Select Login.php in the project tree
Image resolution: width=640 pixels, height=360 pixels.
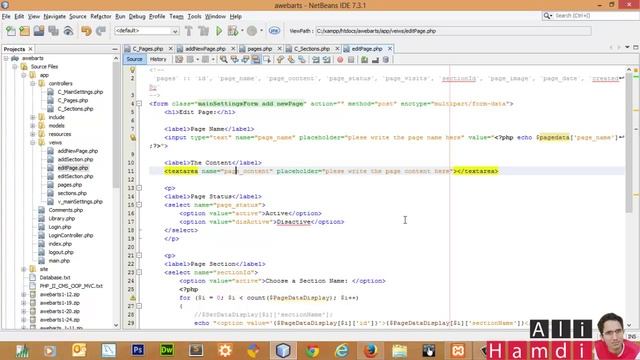point(60,227)
